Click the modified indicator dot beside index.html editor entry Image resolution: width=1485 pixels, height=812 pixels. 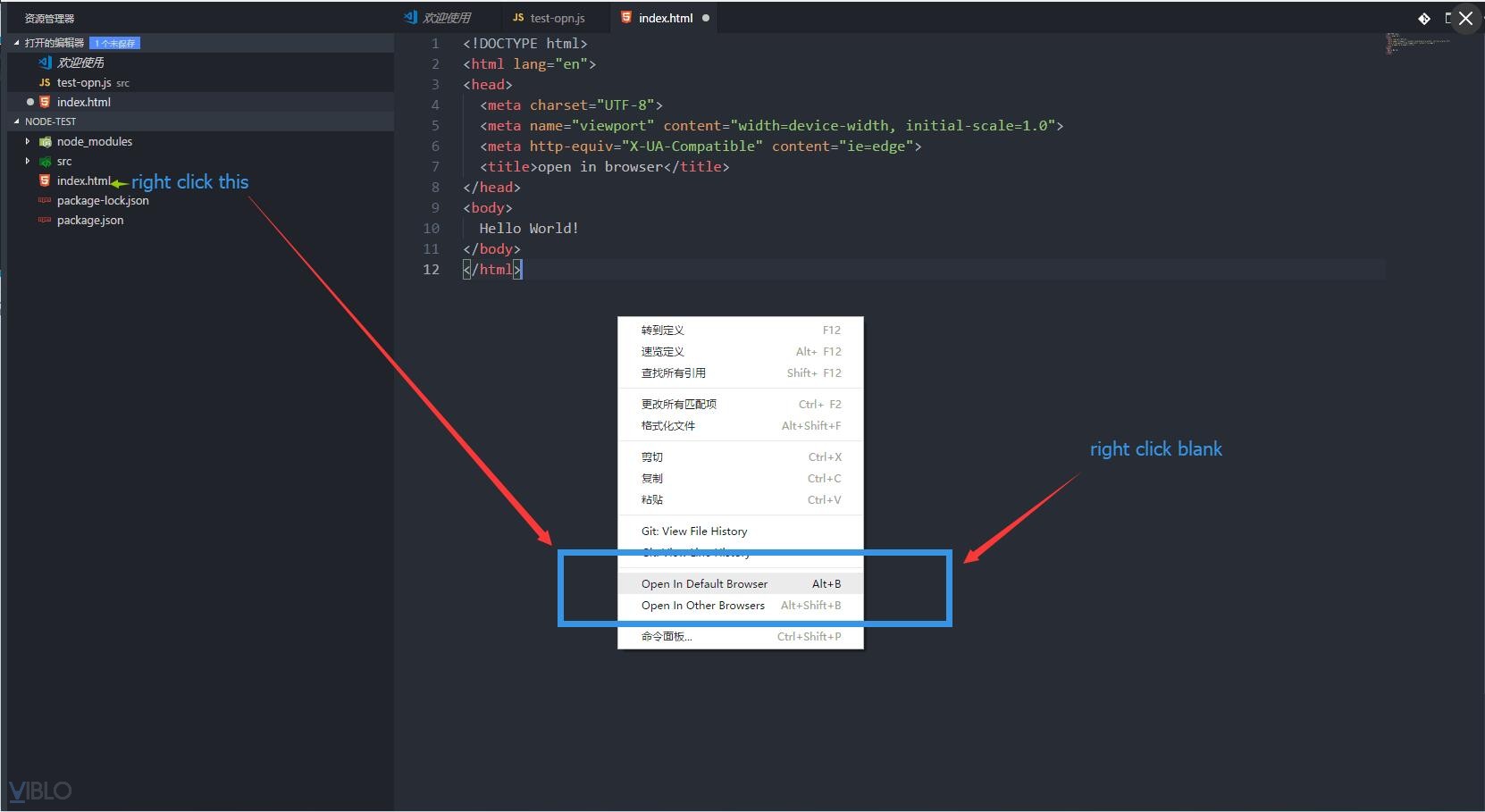tap(31, 102)
